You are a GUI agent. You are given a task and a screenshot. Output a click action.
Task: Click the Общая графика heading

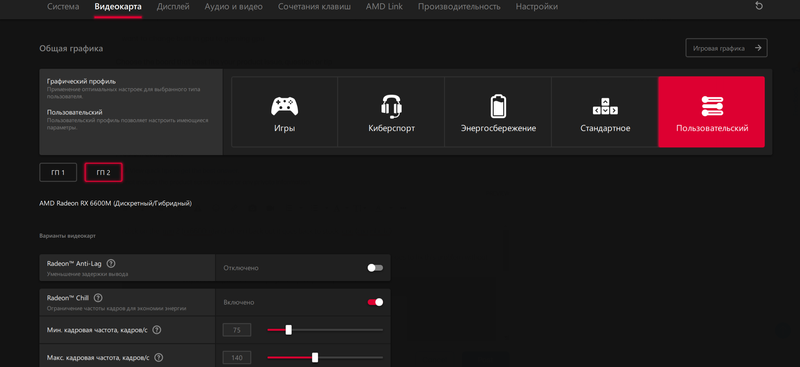point(71,48)
